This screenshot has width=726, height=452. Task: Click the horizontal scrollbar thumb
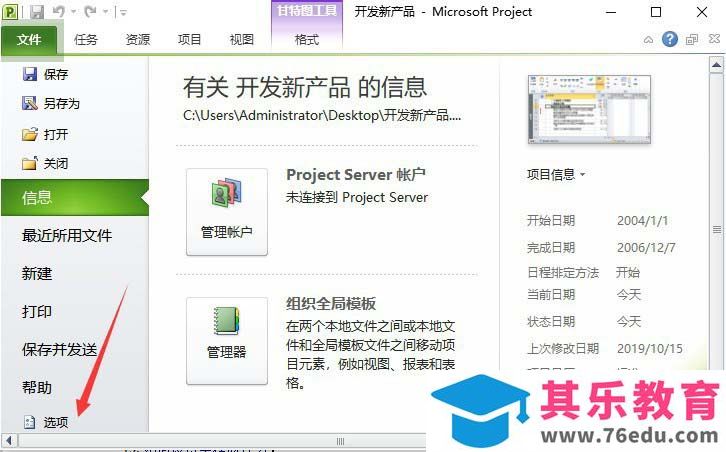pyautogui.click(x=340, y=441)
